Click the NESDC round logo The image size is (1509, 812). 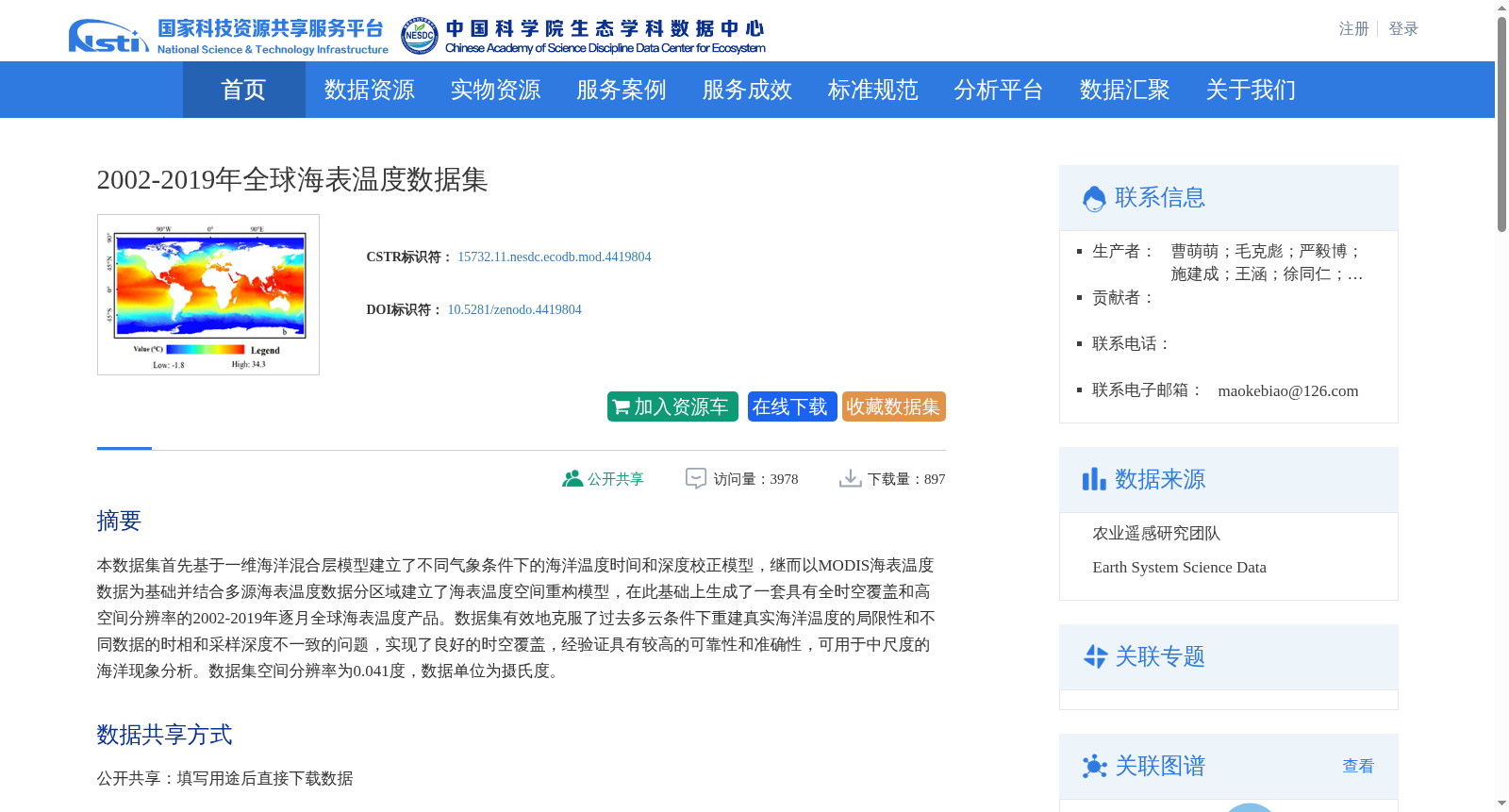[x=419, y=36]
